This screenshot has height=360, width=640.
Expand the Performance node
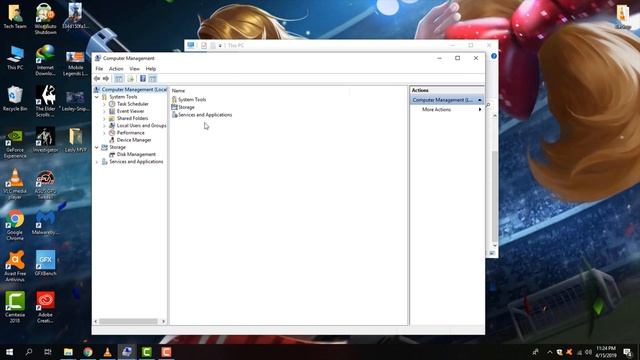click(104, 133)
